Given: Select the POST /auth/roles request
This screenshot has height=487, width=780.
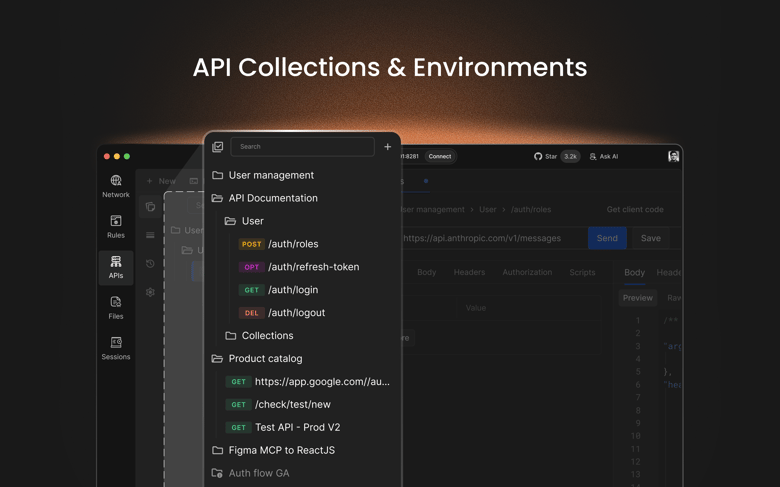Looking at the screenshot, I should (292, 244).
